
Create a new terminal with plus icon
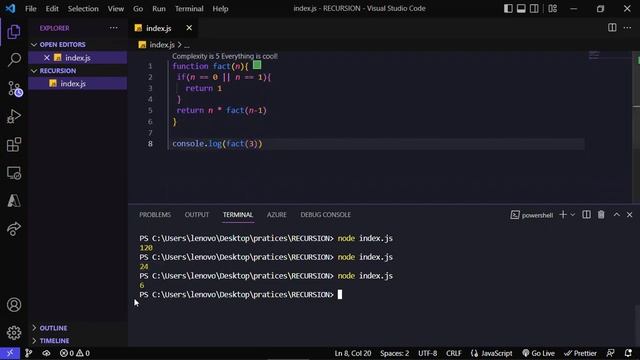563,215
